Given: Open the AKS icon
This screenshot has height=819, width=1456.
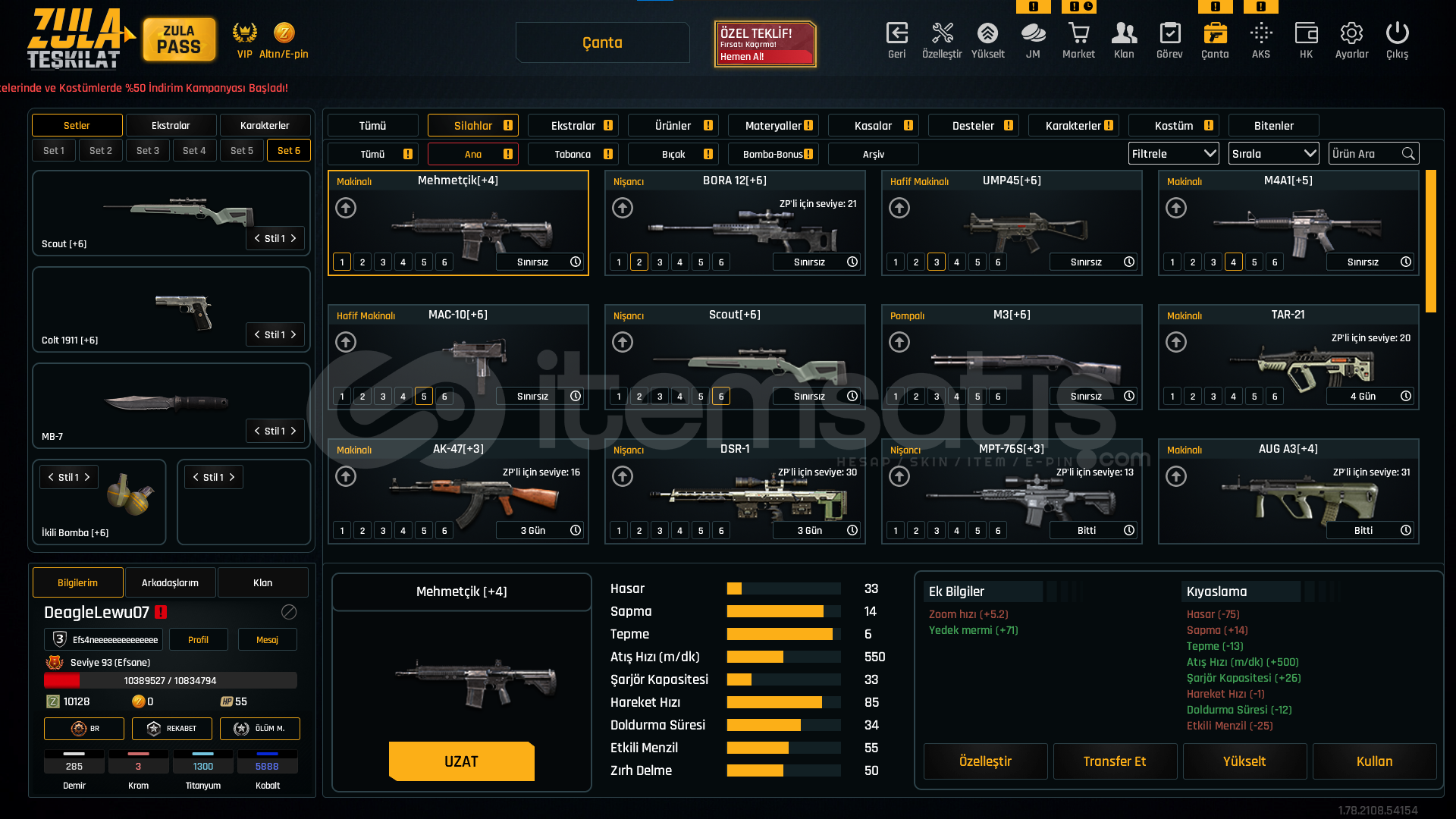Looking at the screenshot, I should [x=1260, y=33].
